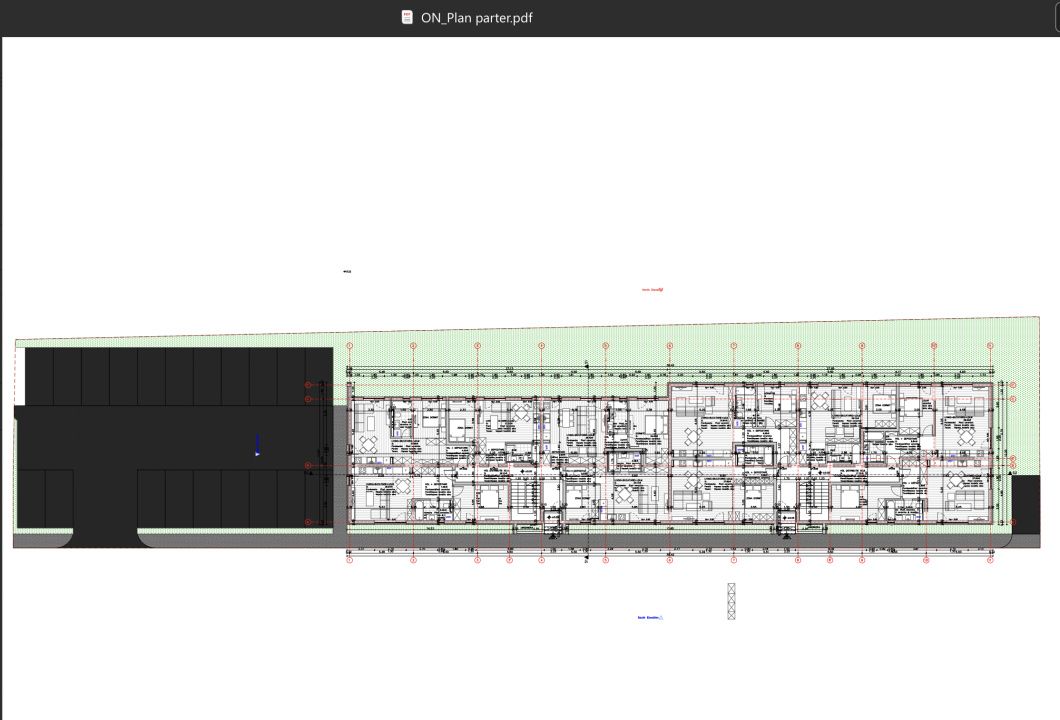The image size is (1060, 720).
Task: Click the PDF file icon beside the title
Action: (407, 18)
